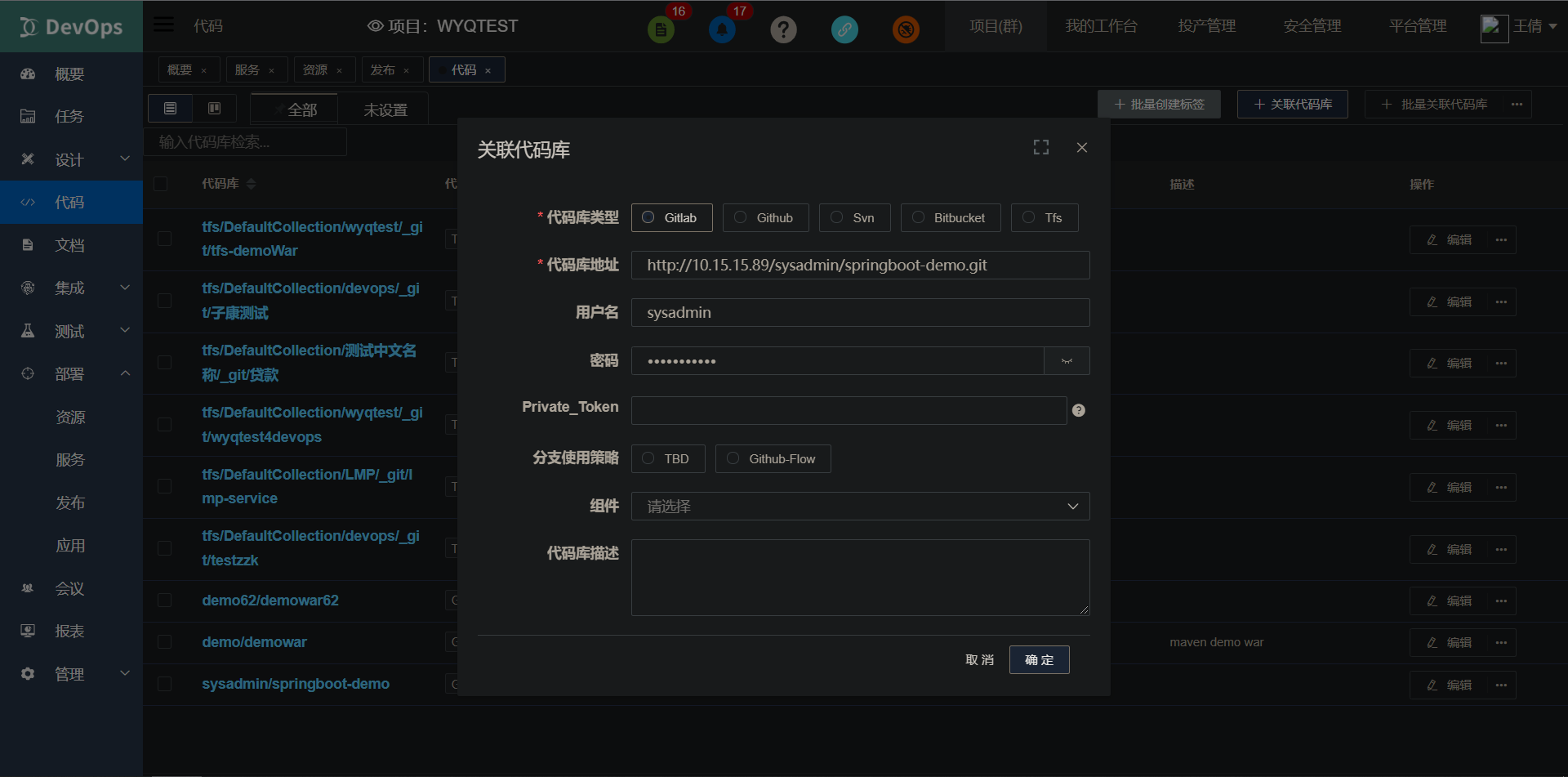Screen dimensions: 1568x777
Task: Click the fullscreen expand icon in dialog
Action: [1040, 147]
